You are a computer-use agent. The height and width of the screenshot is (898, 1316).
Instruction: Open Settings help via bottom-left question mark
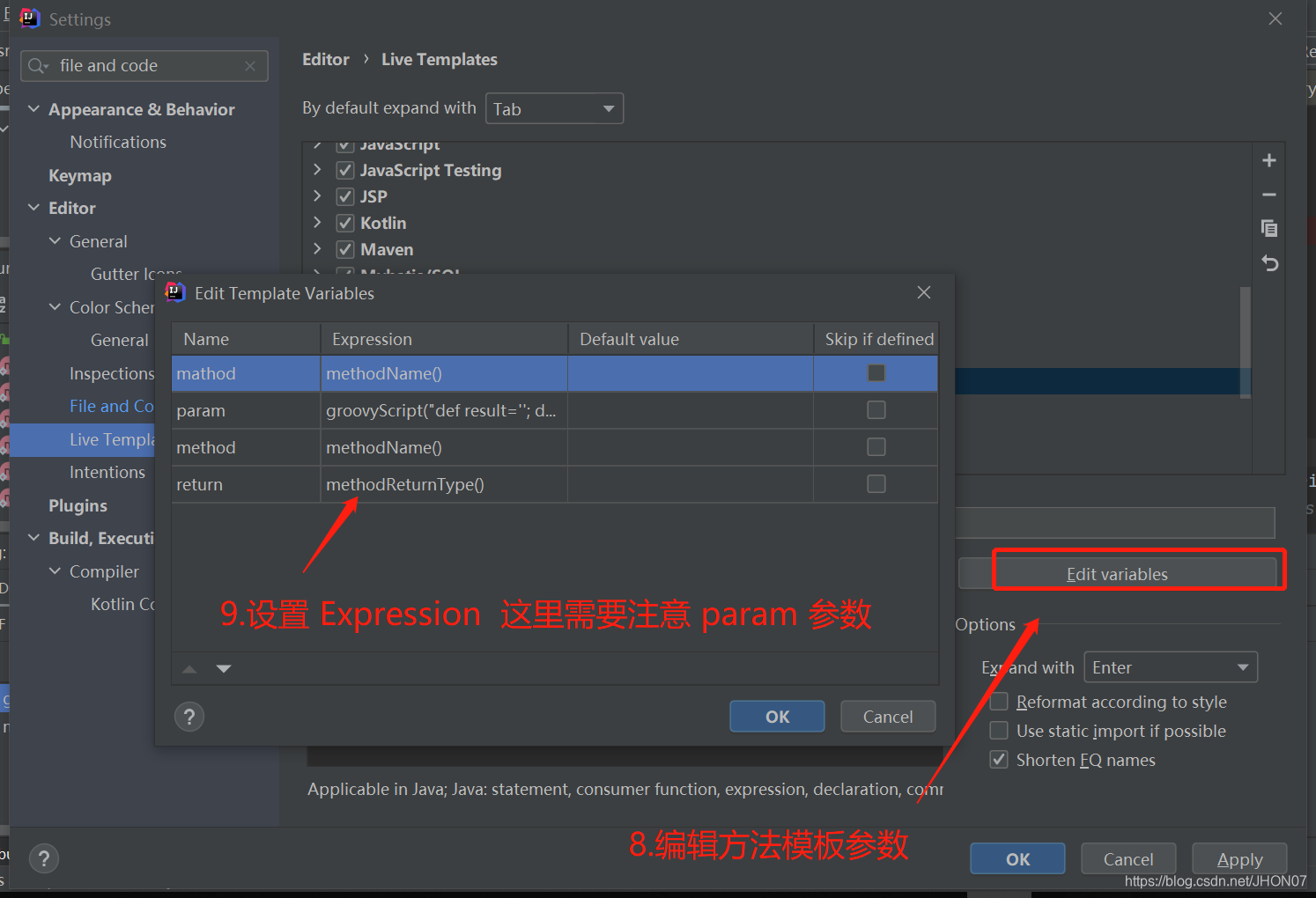click(43, 858)
